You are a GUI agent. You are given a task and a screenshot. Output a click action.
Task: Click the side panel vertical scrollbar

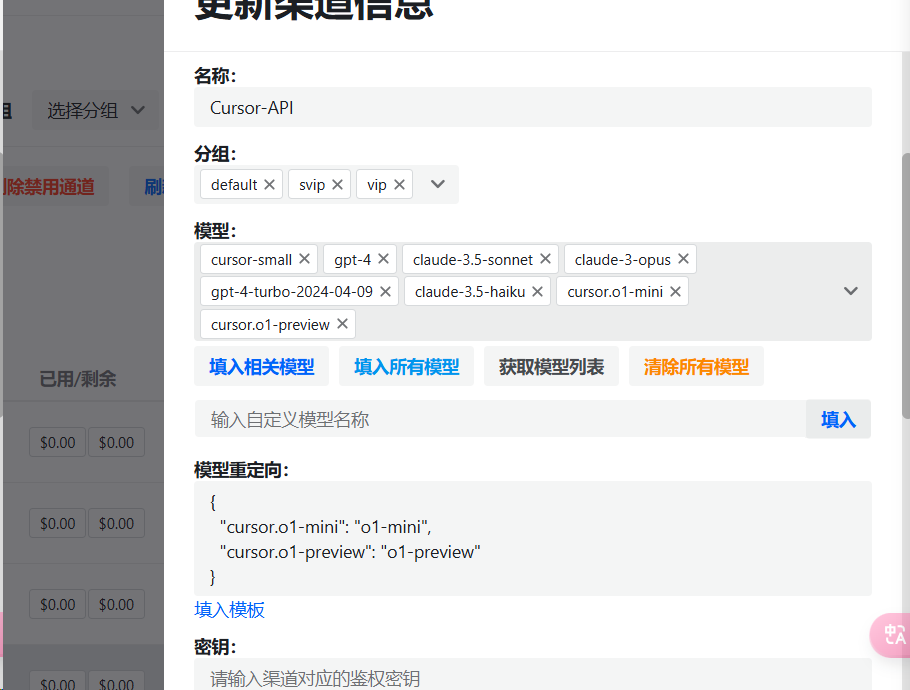tap(906, 284)
